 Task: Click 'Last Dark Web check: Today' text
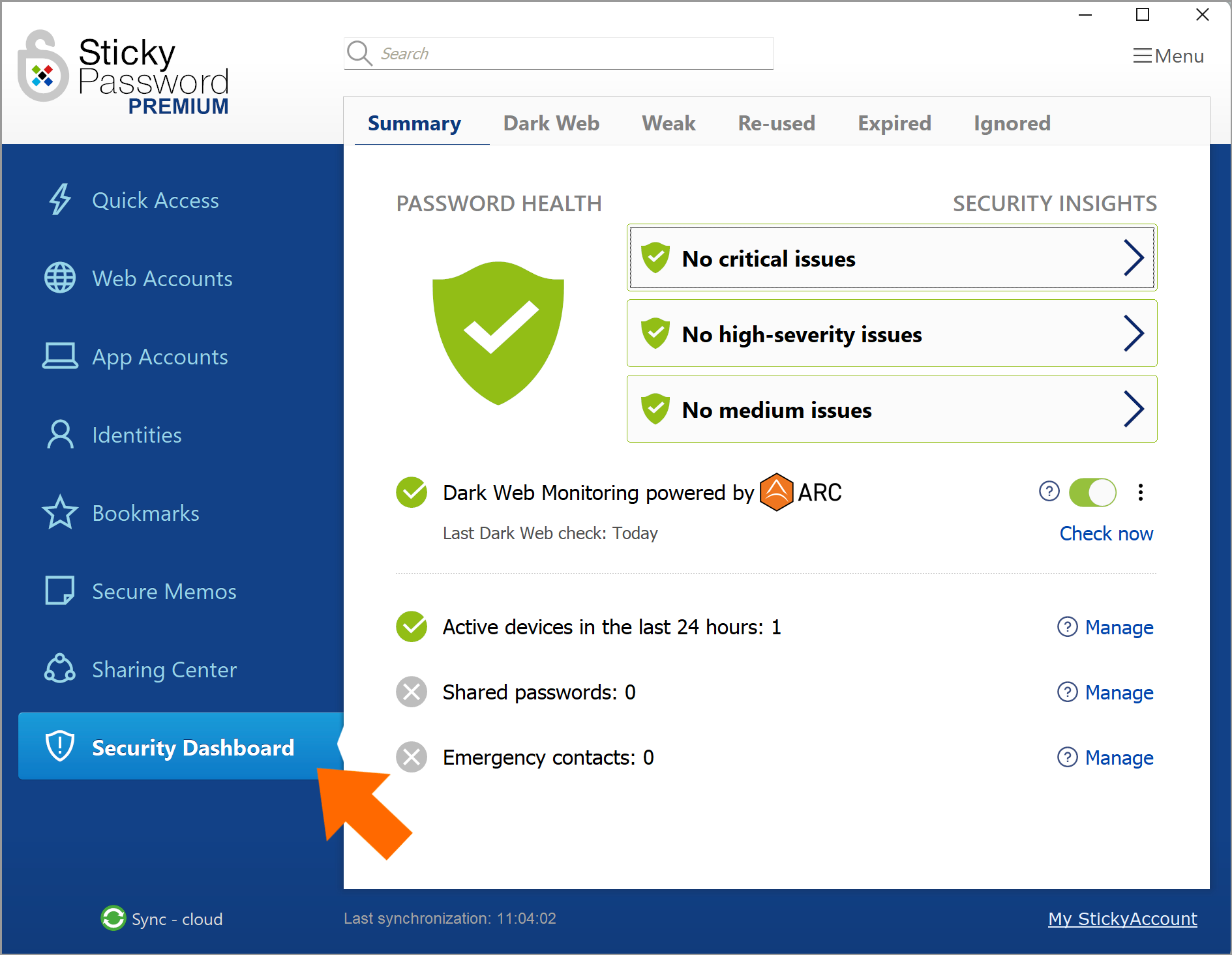(550, 533)
